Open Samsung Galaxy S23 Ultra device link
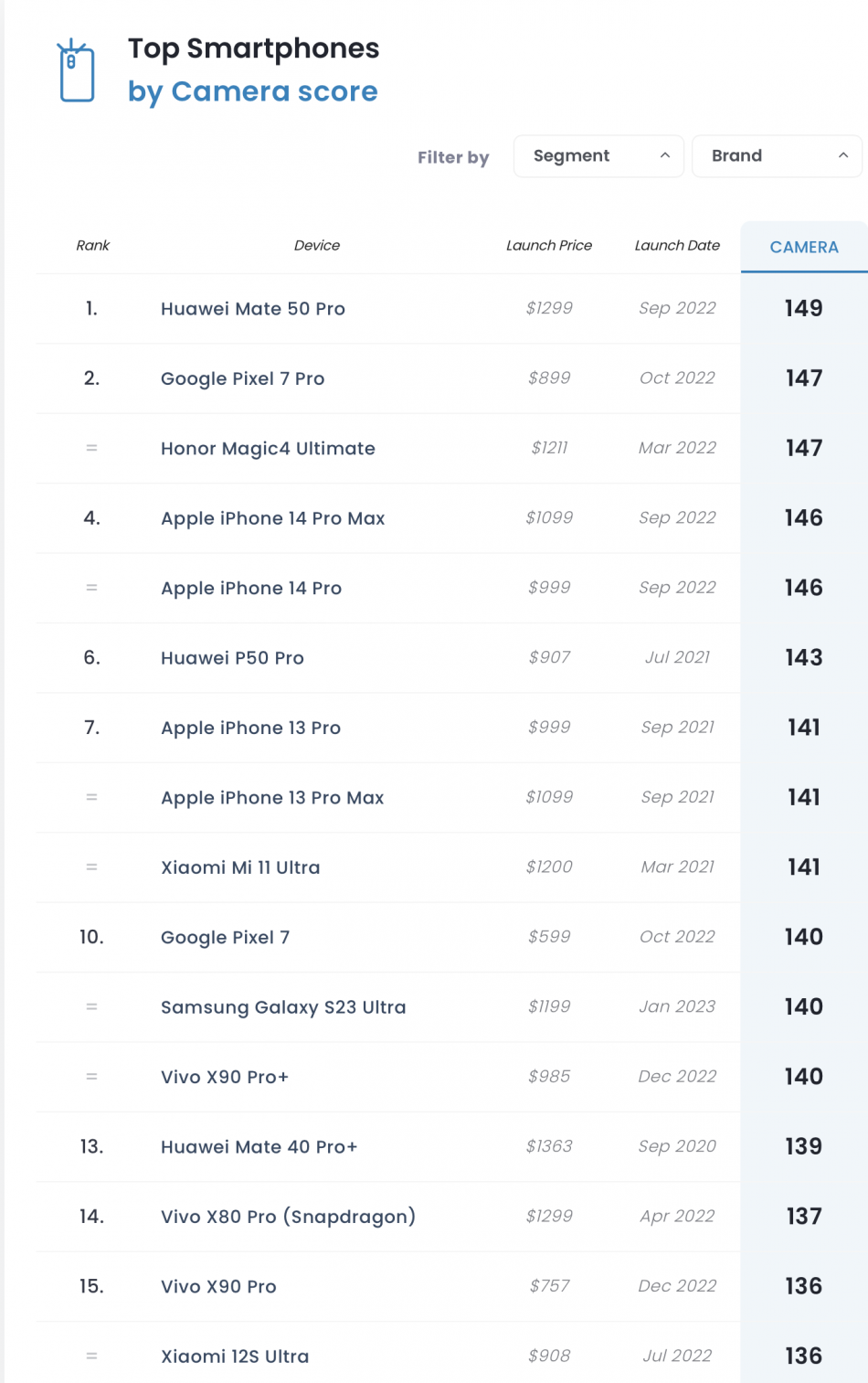 point(283,1007)
